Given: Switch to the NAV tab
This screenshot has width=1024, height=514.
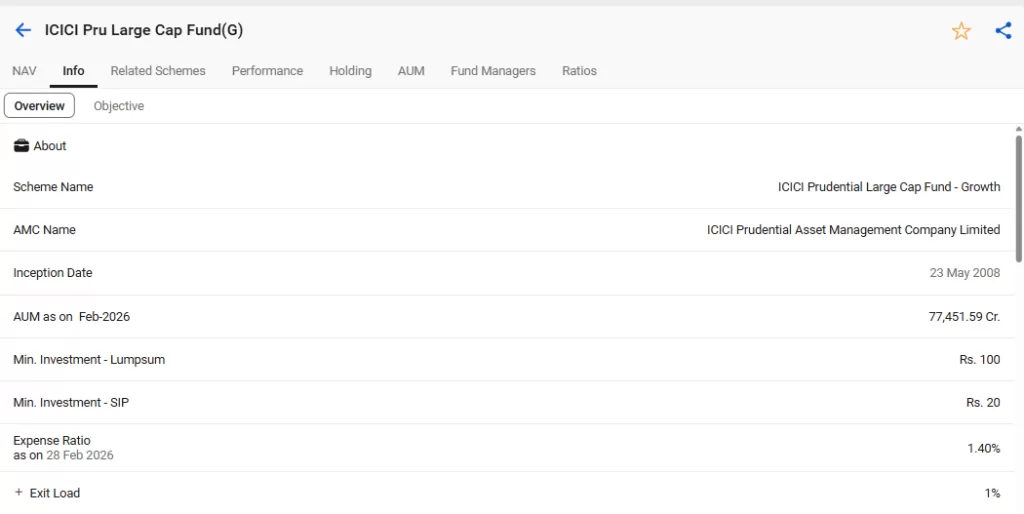Looking at the screenshot, I should click(24, 71).
